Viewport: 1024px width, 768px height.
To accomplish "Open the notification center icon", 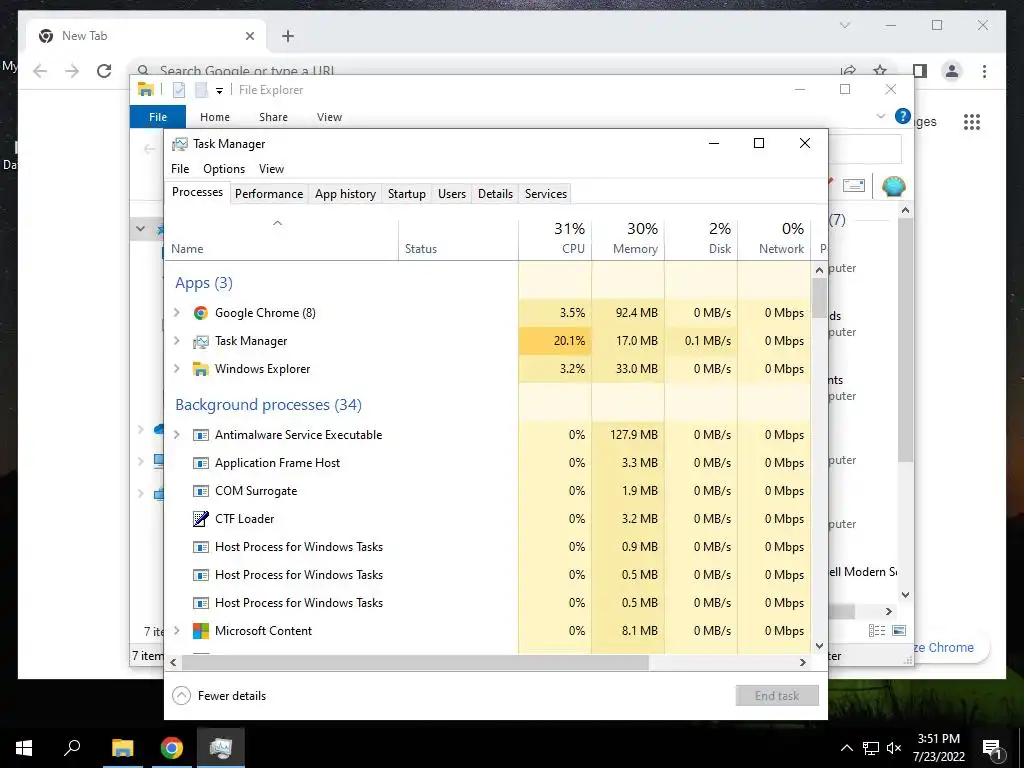I will click(992, 748).
